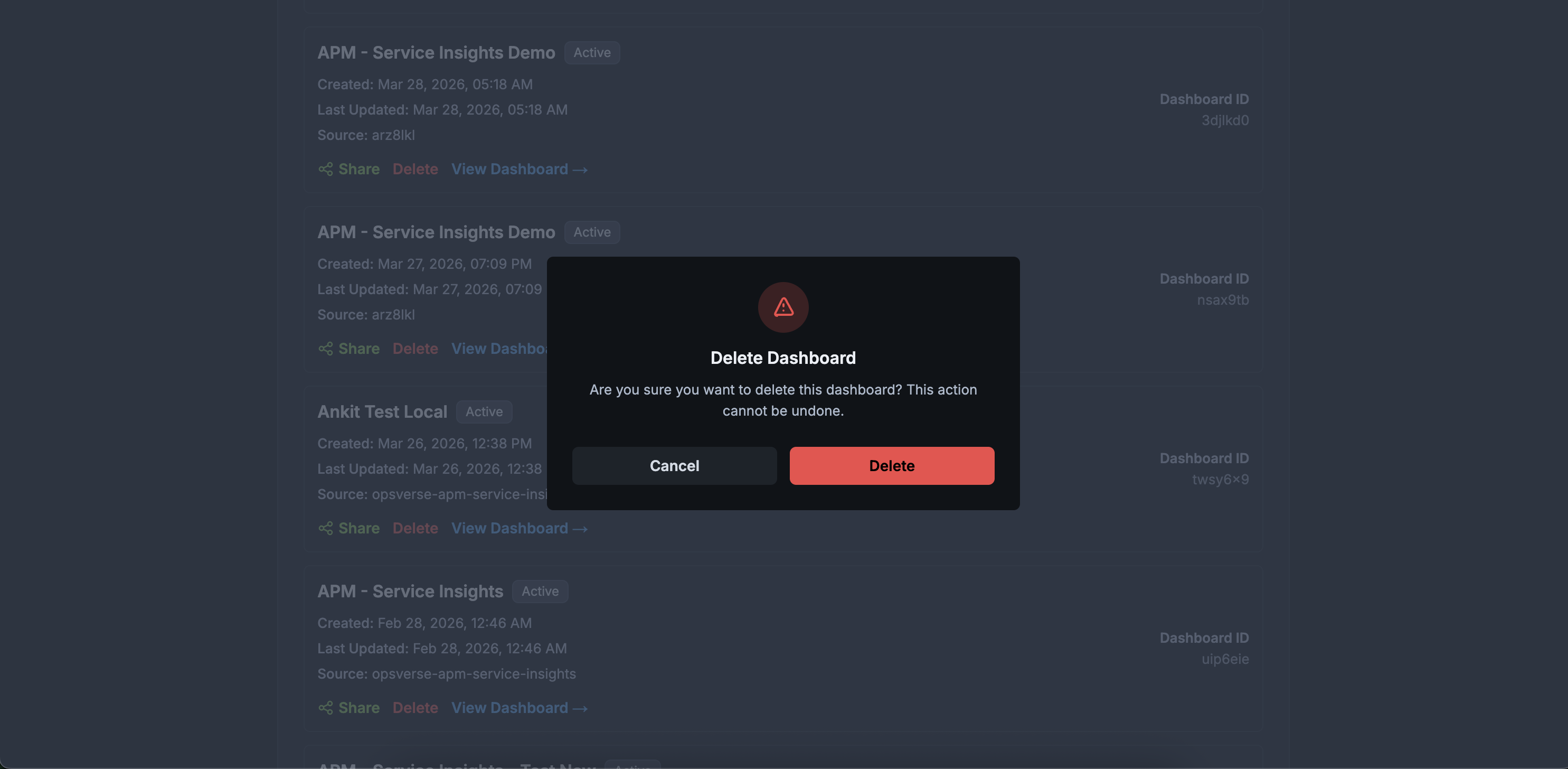Click the Share icon on first APM Demo card
Image resolution: width=1568 pixels, height=769 pixels.
[x=325, y=169]
